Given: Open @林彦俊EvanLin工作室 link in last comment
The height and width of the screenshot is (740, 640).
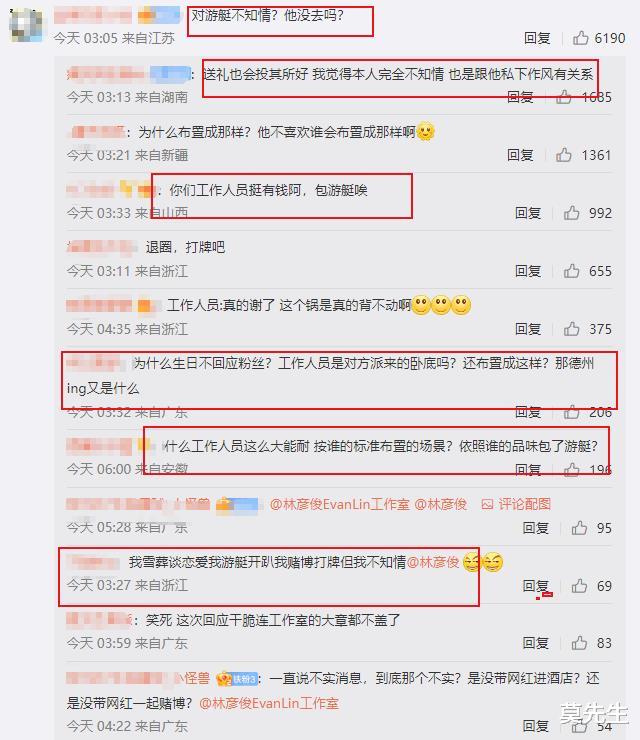Looking at the screenshot, I should coord(269,703).
